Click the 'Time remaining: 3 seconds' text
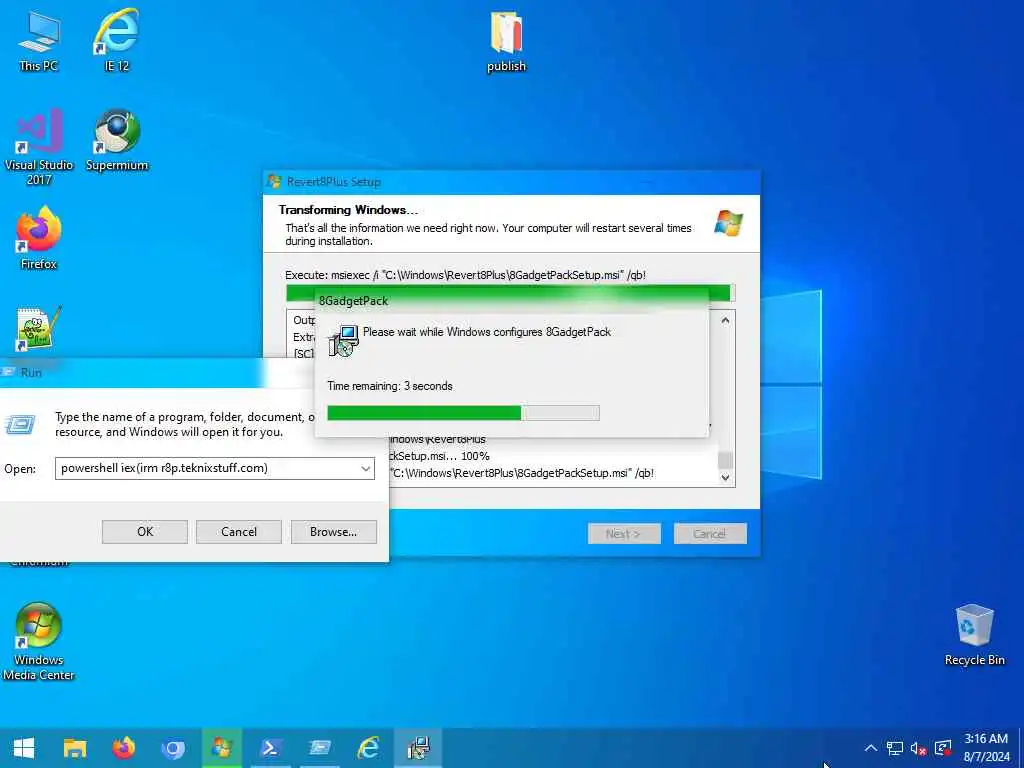Screen dimensions: 1024x768 [390, 386]
